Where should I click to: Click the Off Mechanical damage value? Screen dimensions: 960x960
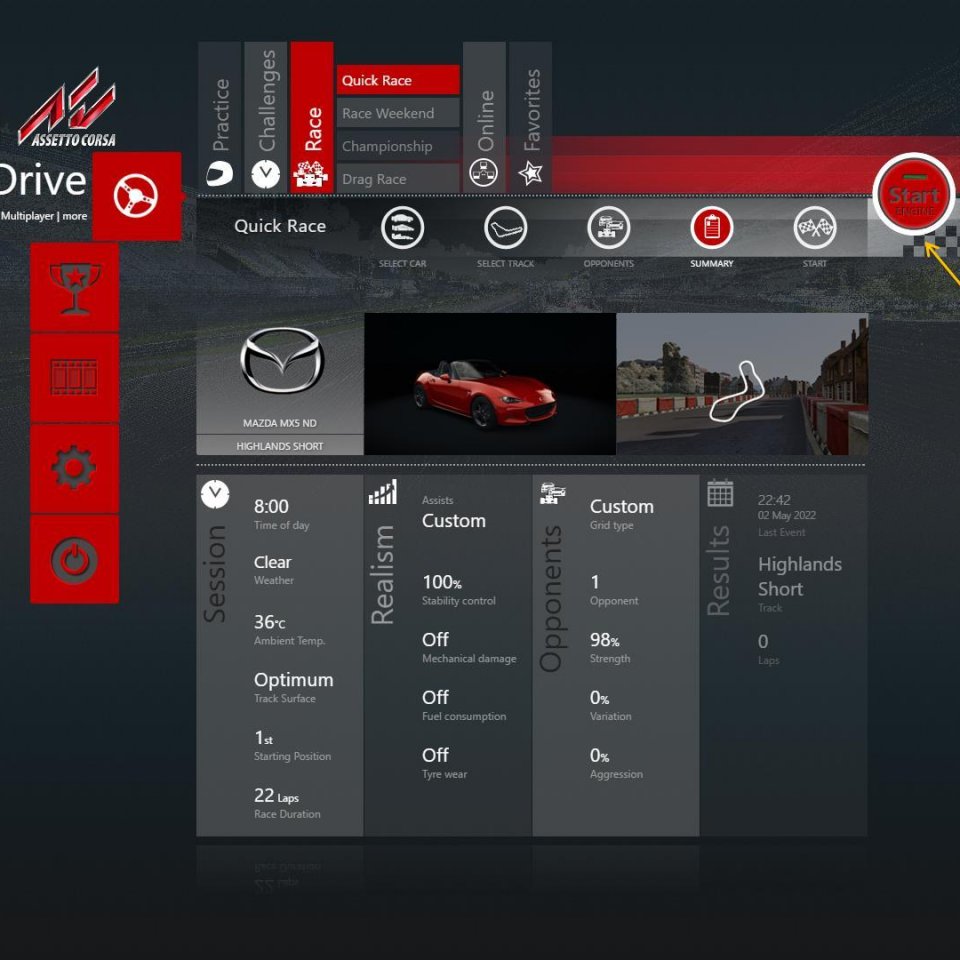tap(435, 639)
